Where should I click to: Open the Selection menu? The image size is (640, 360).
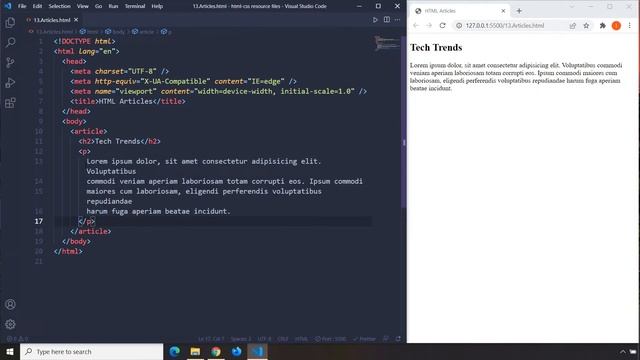[x=60, y=6]
